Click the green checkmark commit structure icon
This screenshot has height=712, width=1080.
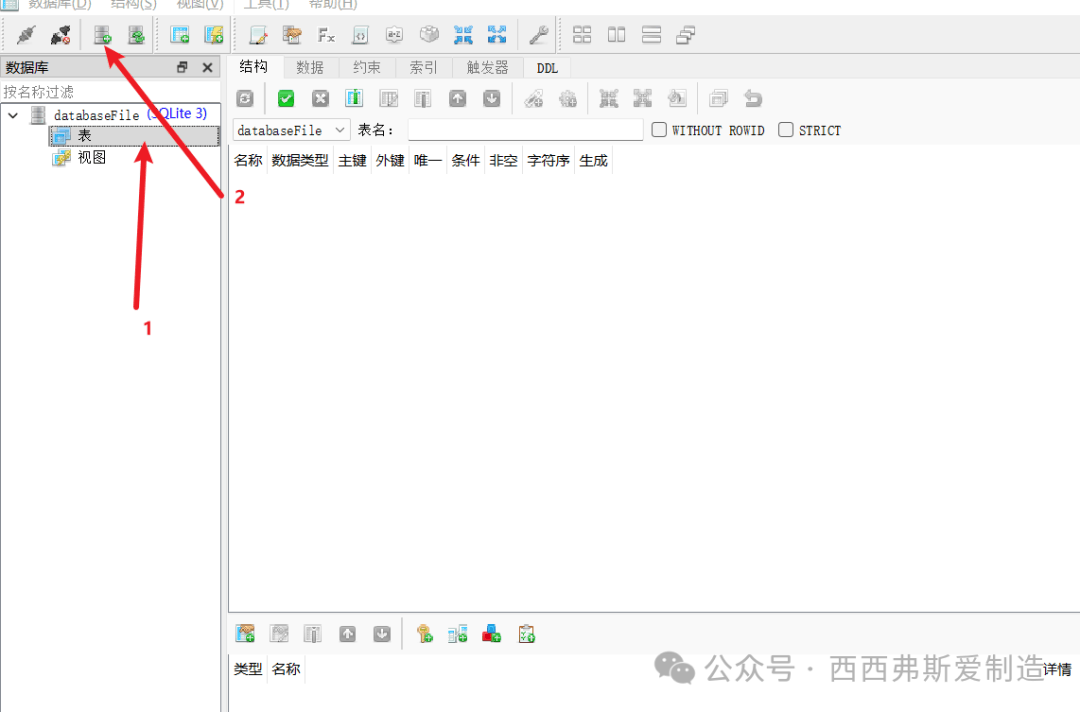(x=286, y=98)
